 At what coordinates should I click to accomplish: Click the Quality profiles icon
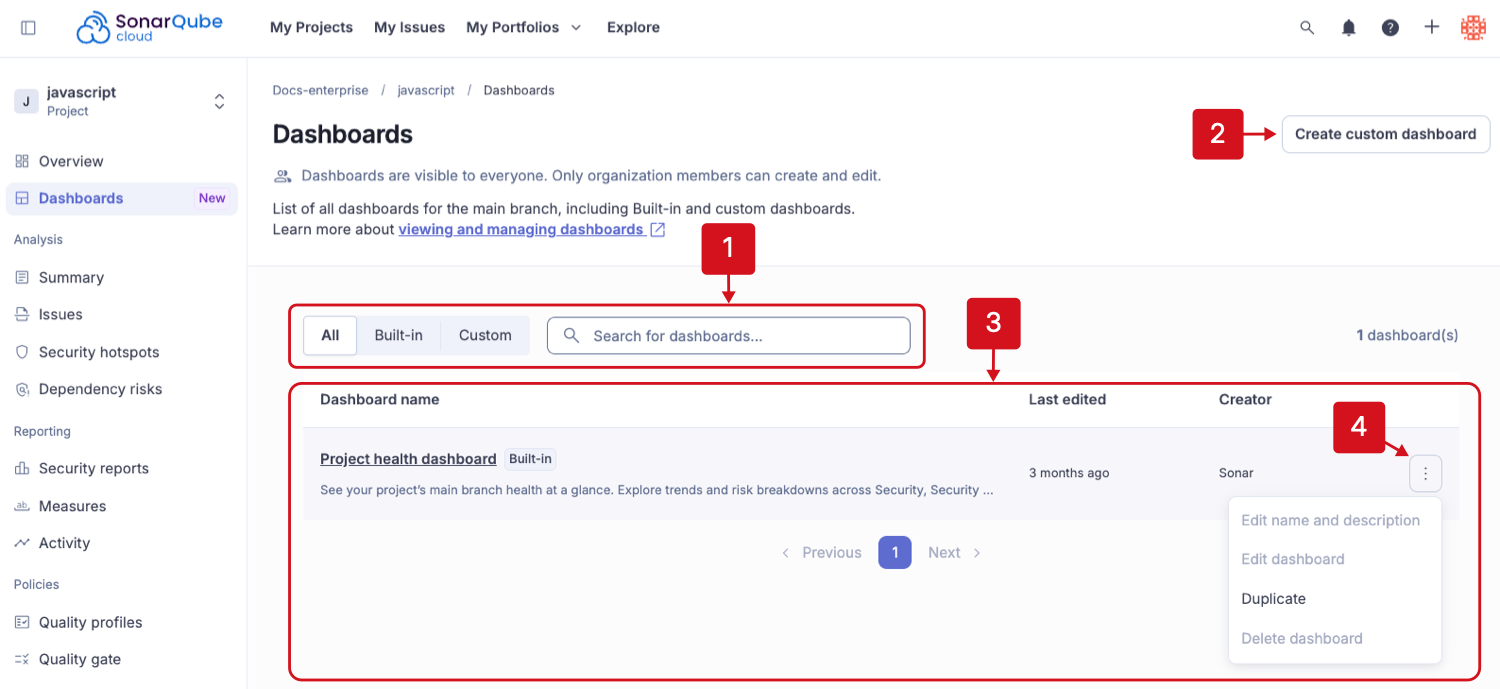22,622
